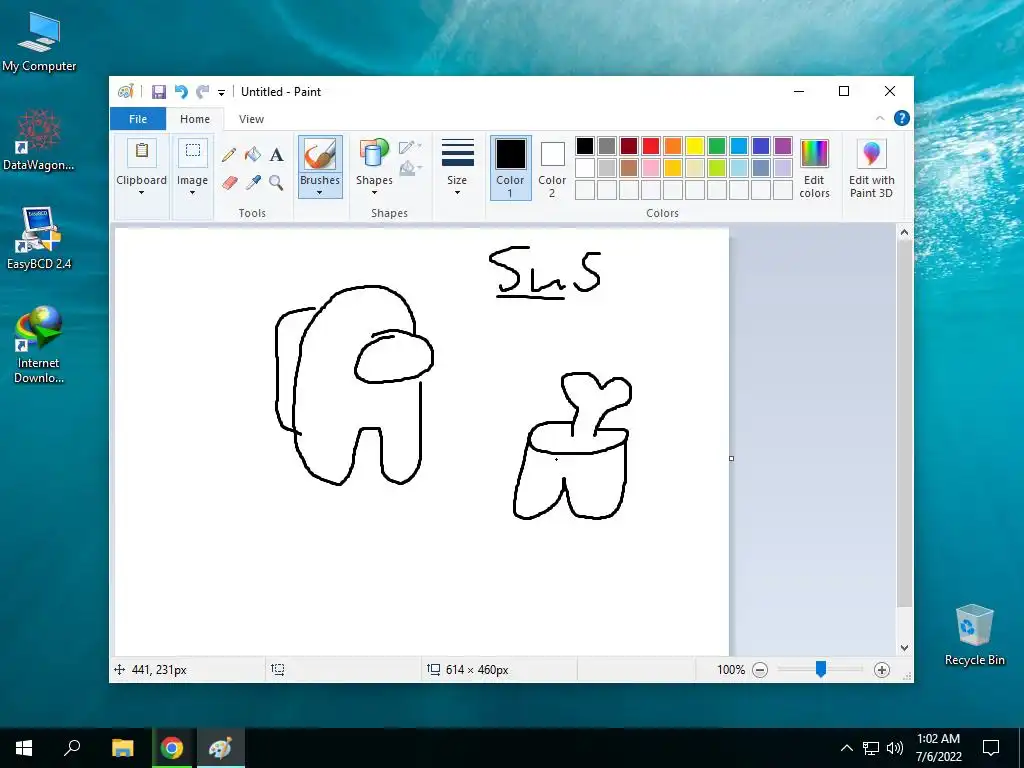This screenshot has height=768, width=1024.
Task: Show hidden tray icons chevron
Action: [x=846, y=748]
